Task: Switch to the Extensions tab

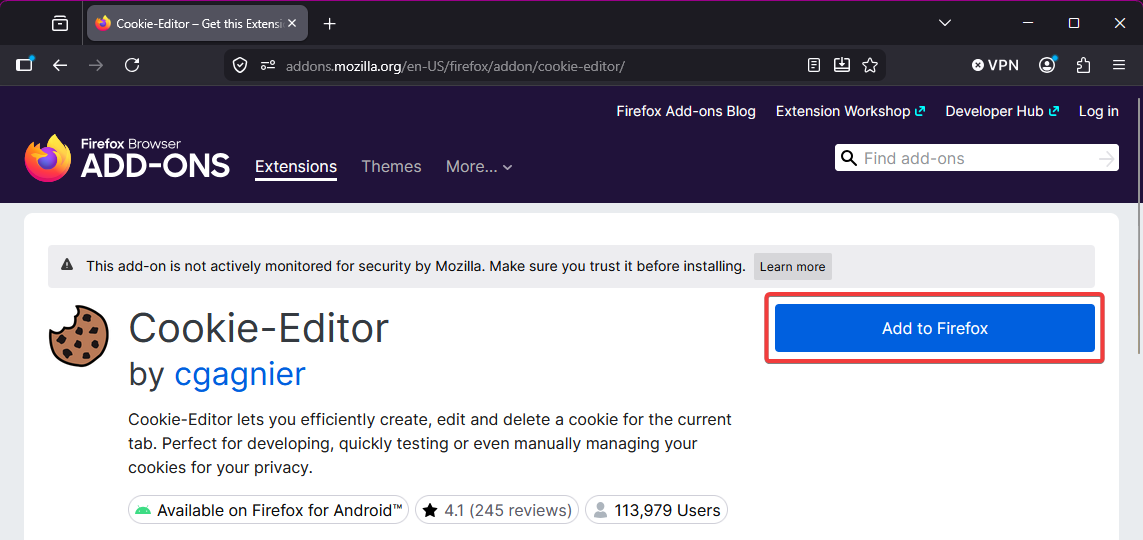Action: [296, 167]
